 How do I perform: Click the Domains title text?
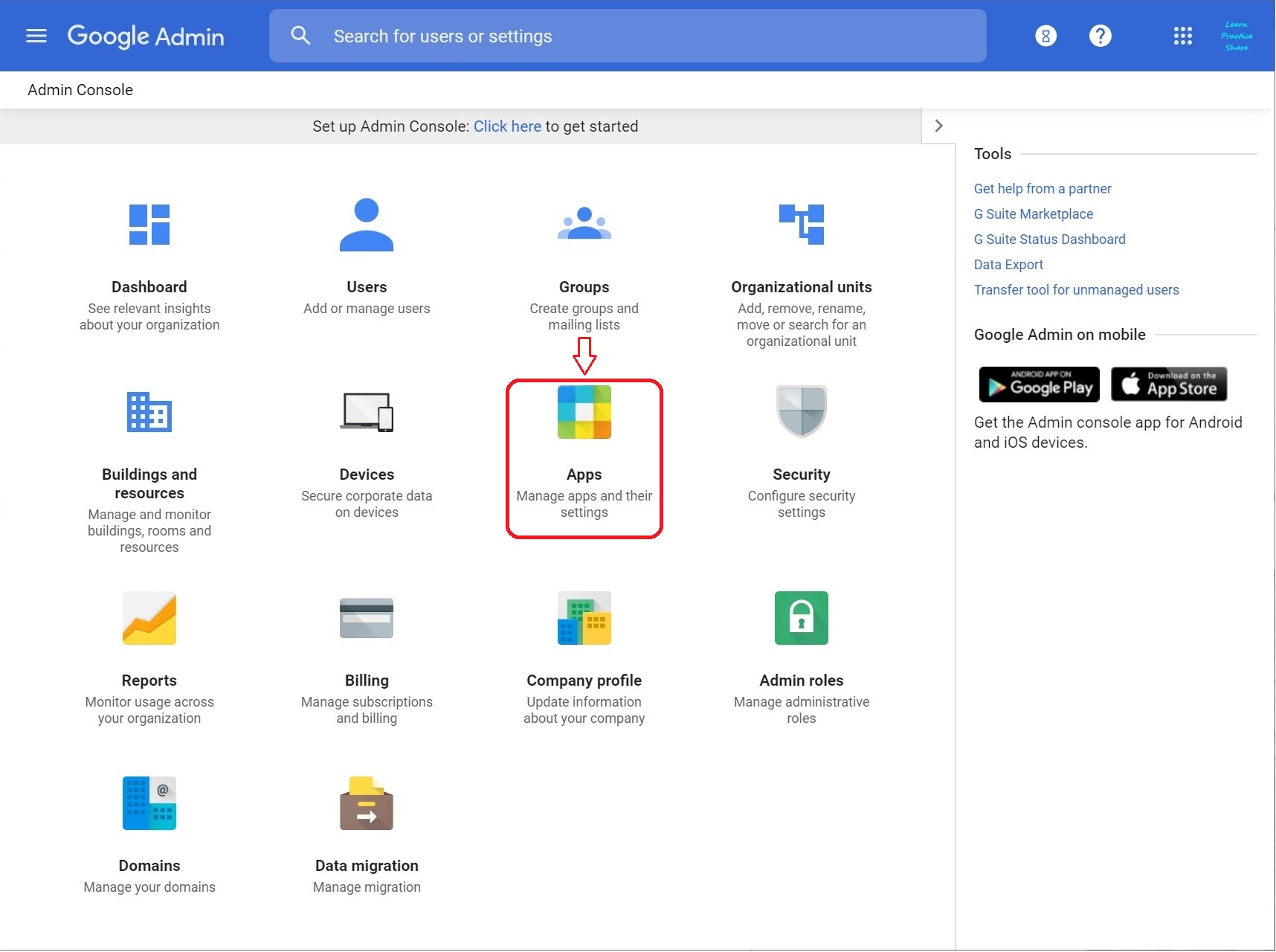[x=149, y=866]
